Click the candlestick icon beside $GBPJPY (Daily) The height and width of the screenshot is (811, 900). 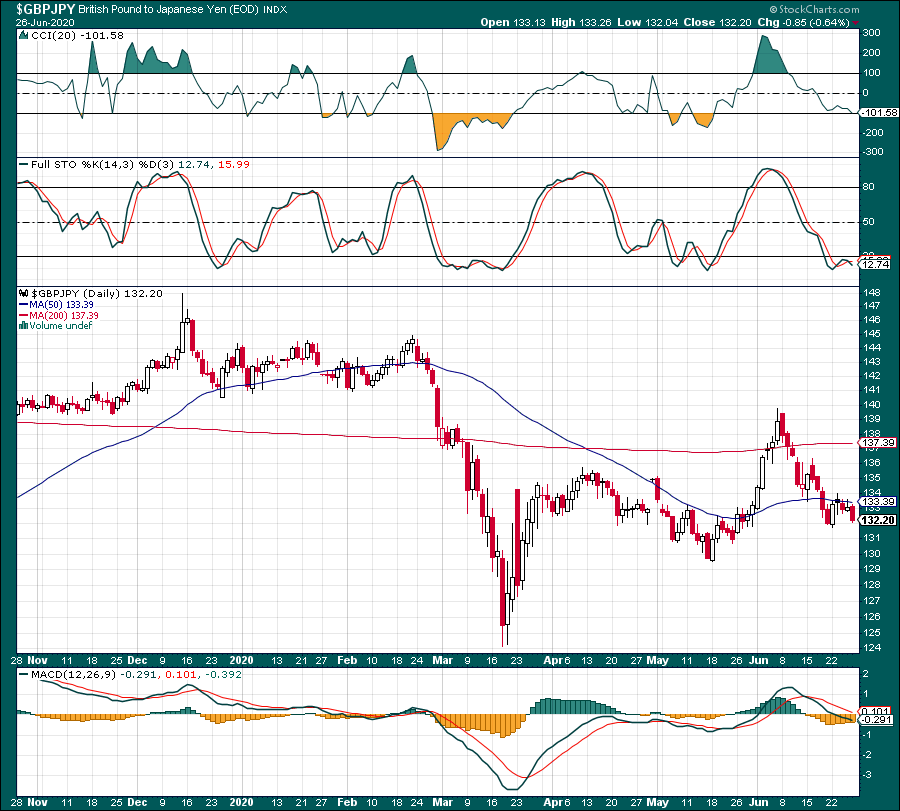24,293
